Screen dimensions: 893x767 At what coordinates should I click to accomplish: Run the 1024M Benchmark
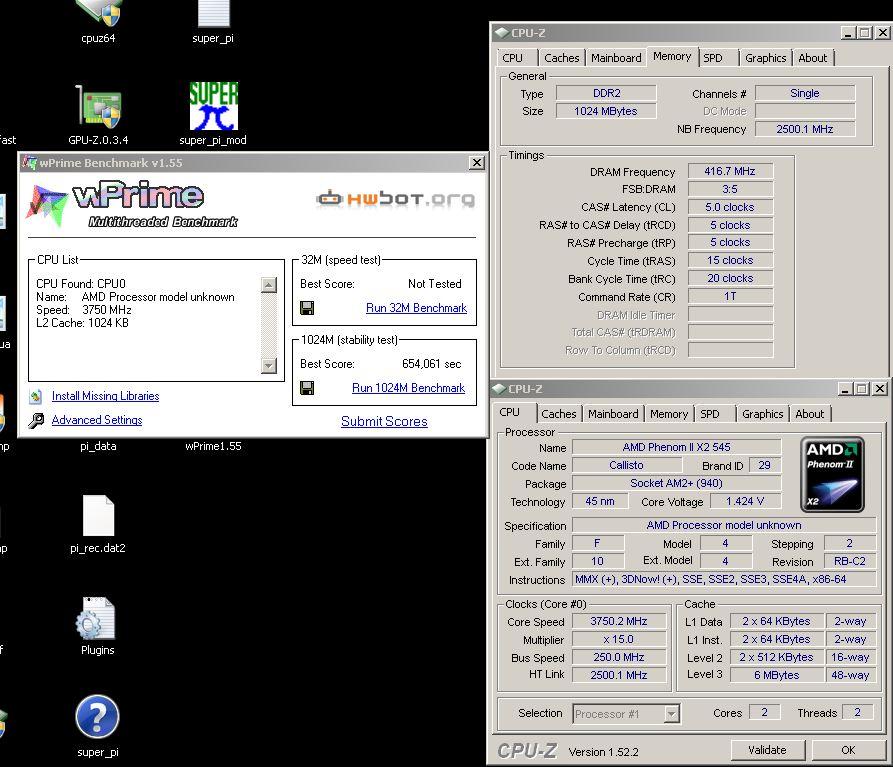408,388
